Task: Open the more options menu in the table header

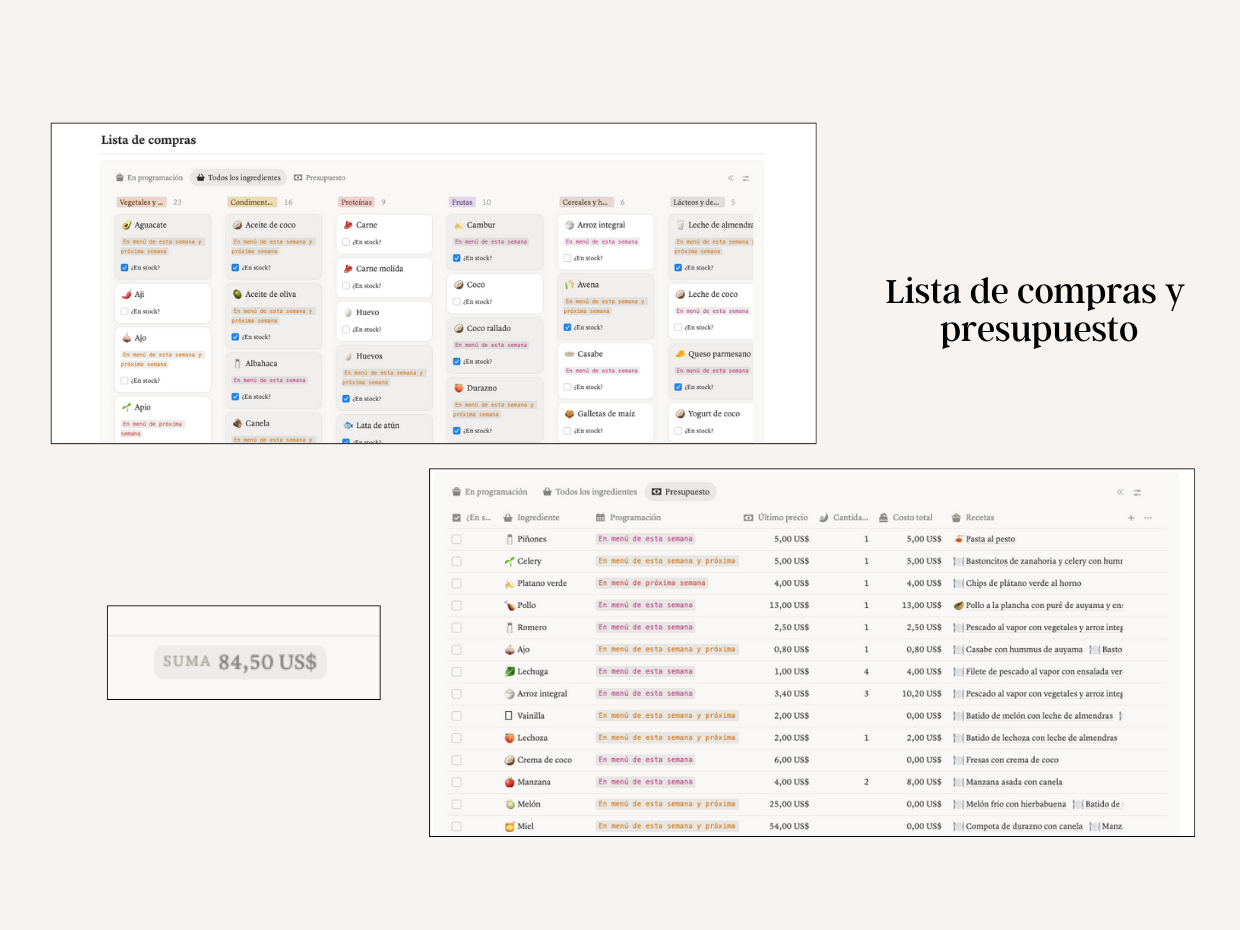Action: [1148, 517]
